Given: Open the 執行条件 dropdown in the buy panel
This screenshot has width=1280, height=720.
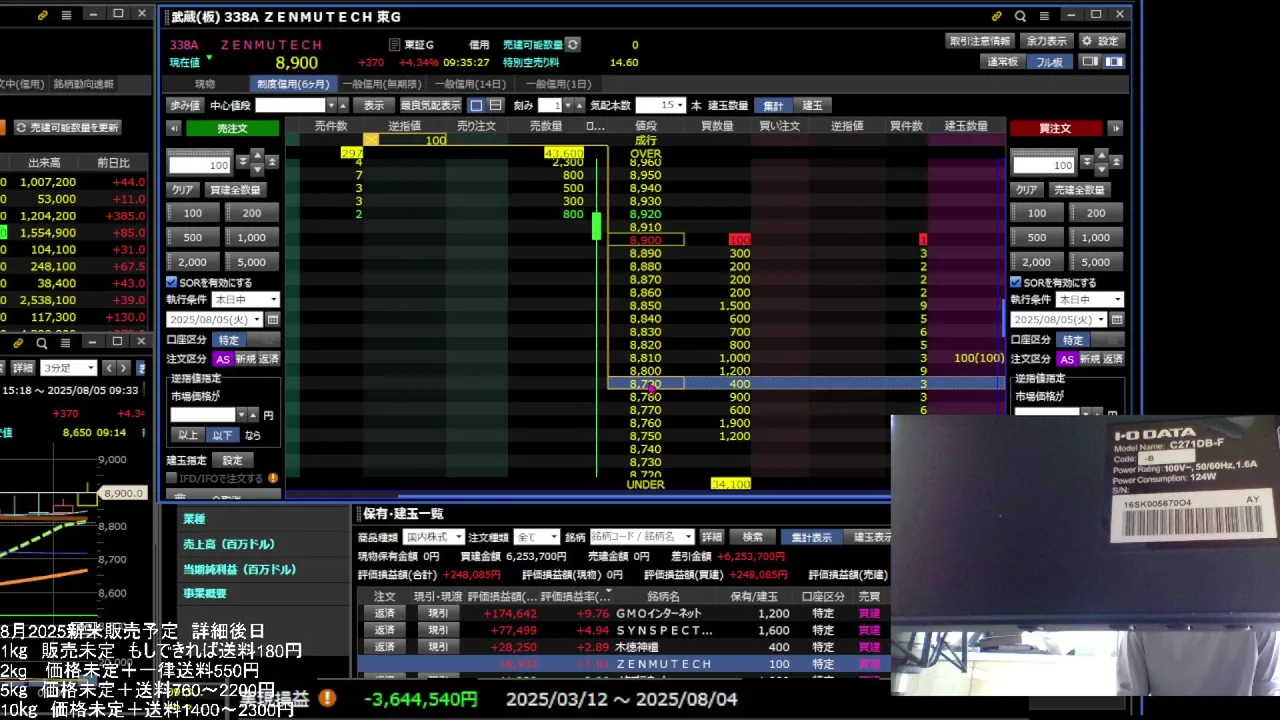Looking at the screenshot, I should (1090, 300).
